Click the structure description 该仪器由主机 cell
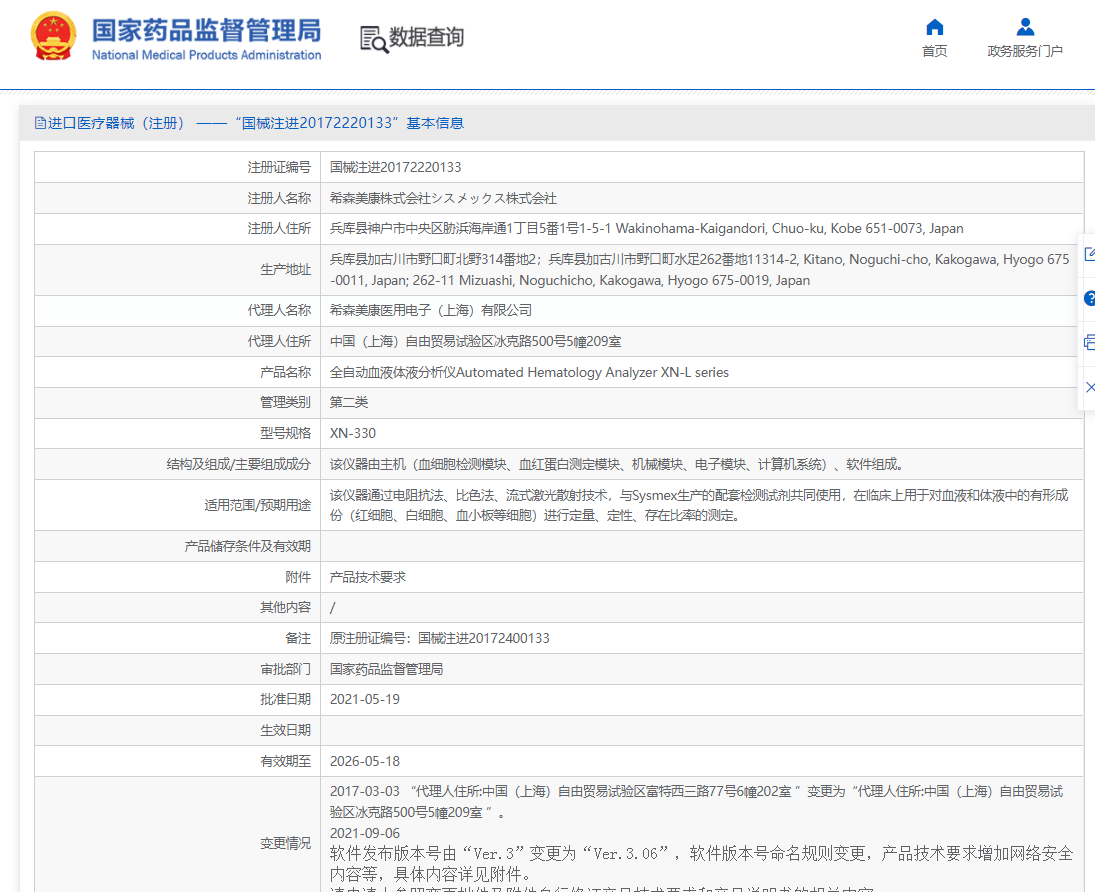 pos(702,464)
